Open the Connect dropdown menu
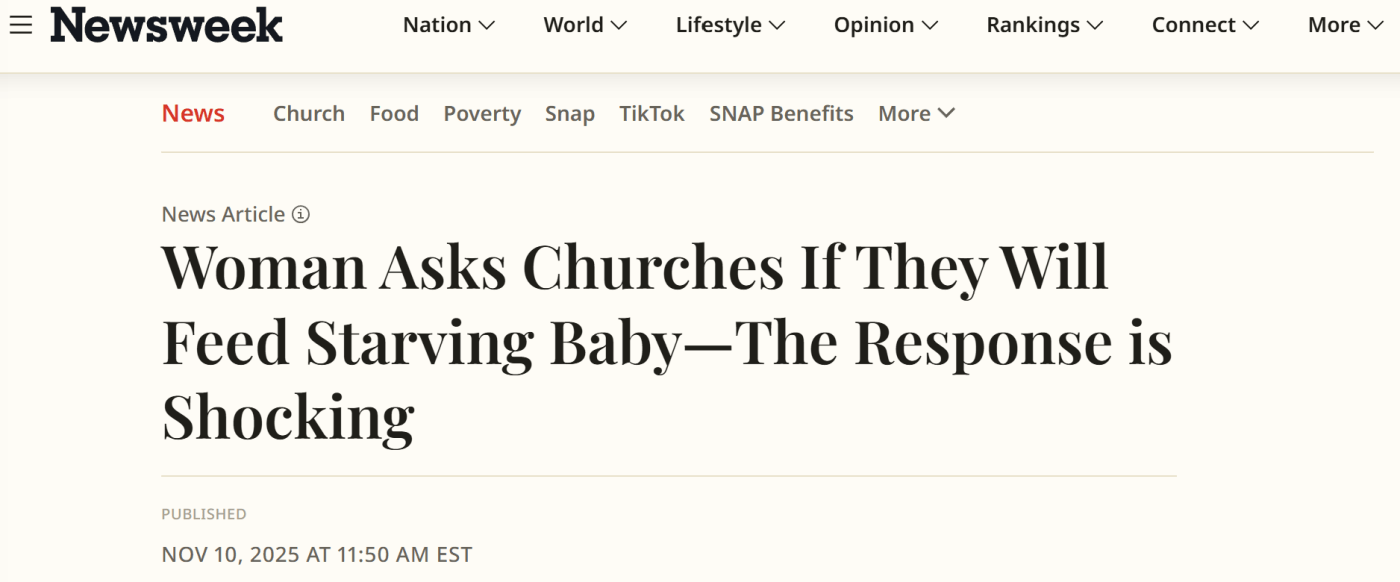The image size is (1400, 582). pyautogui.click(x=1205, y=25)
